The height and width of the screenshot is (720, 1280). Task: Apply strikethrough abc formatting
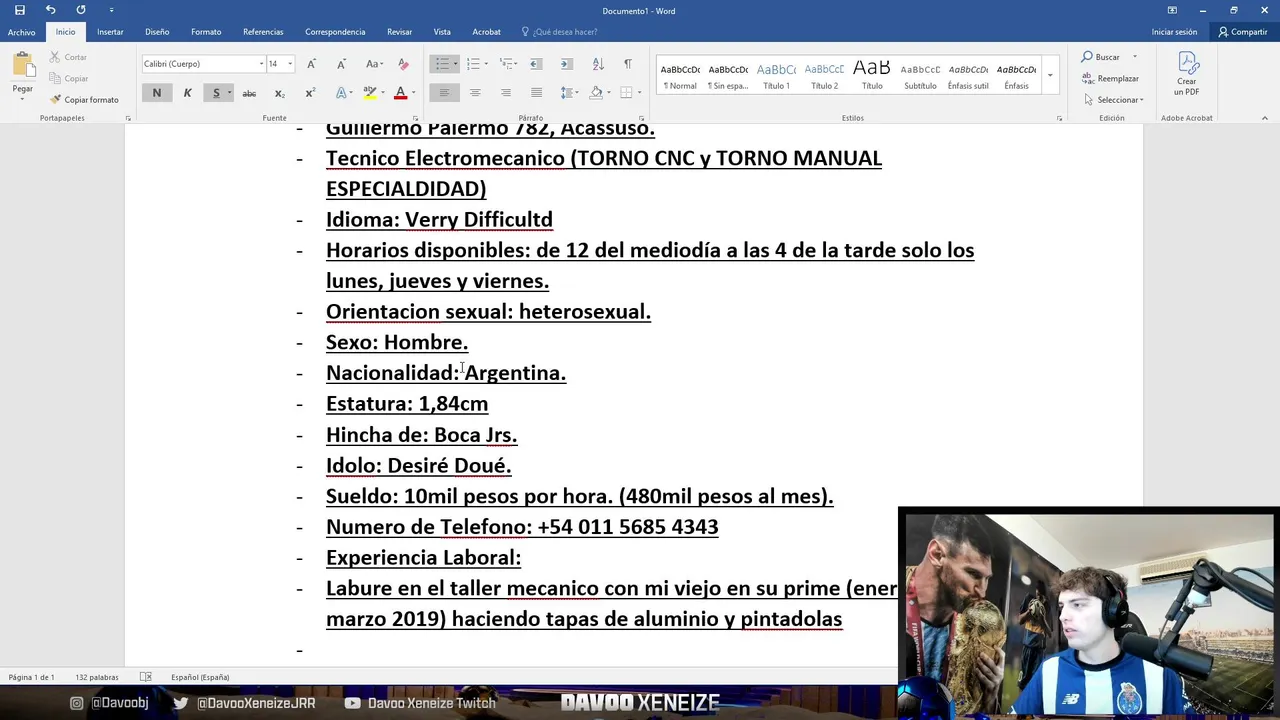249,93
